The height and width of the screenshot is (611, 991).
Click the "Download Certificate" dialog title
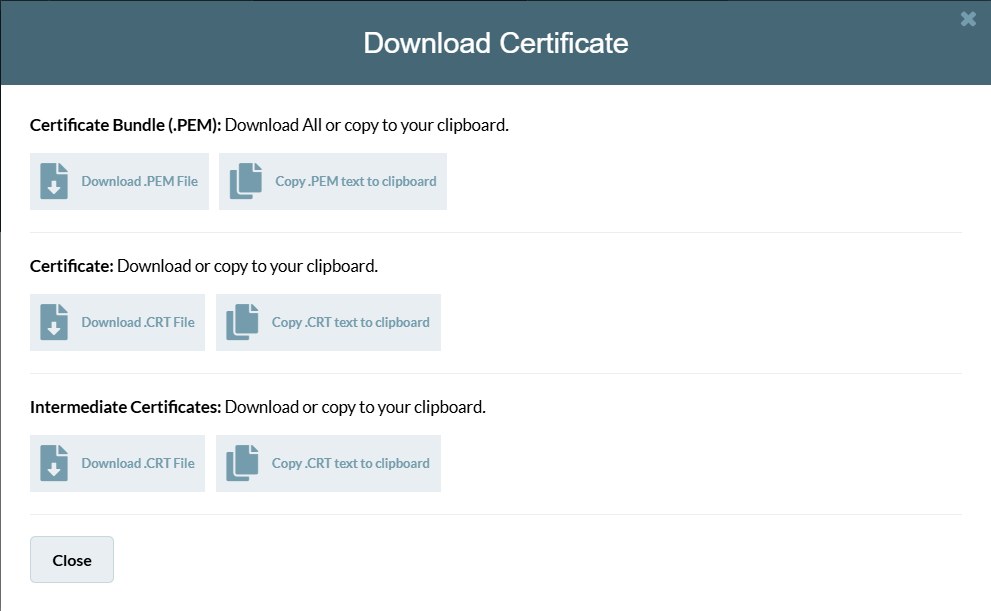click(x=495, y=44)
